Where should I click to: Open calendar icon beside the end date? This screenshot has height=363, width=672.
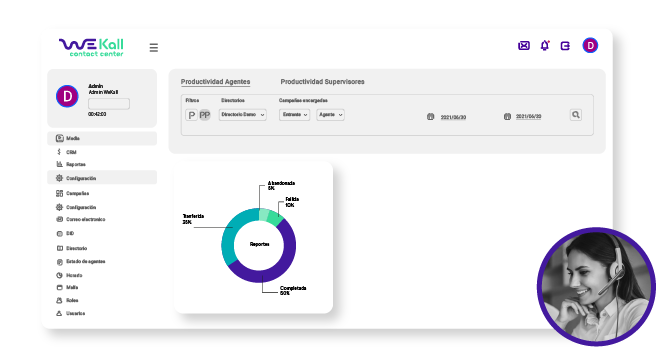pyautogui.click(x=507, y=117)
